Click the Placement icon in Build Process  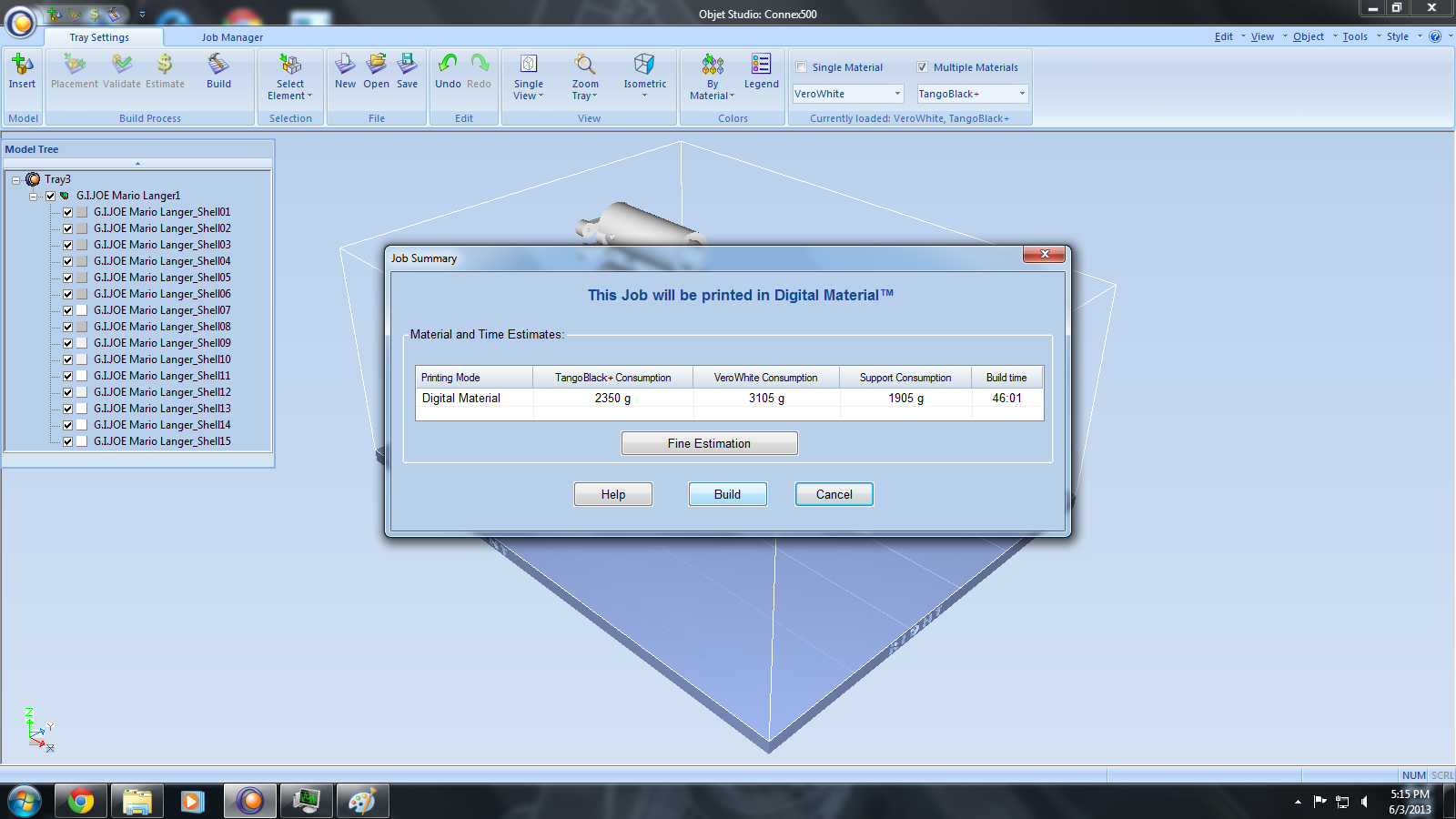point(74,65)
